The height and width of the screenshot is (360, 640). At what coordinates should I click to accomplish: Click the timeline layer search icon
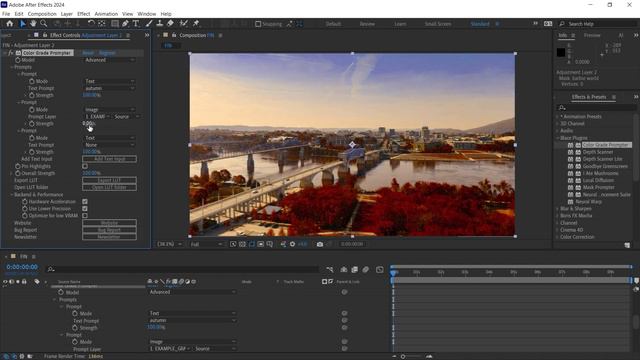tap(51, 269)
